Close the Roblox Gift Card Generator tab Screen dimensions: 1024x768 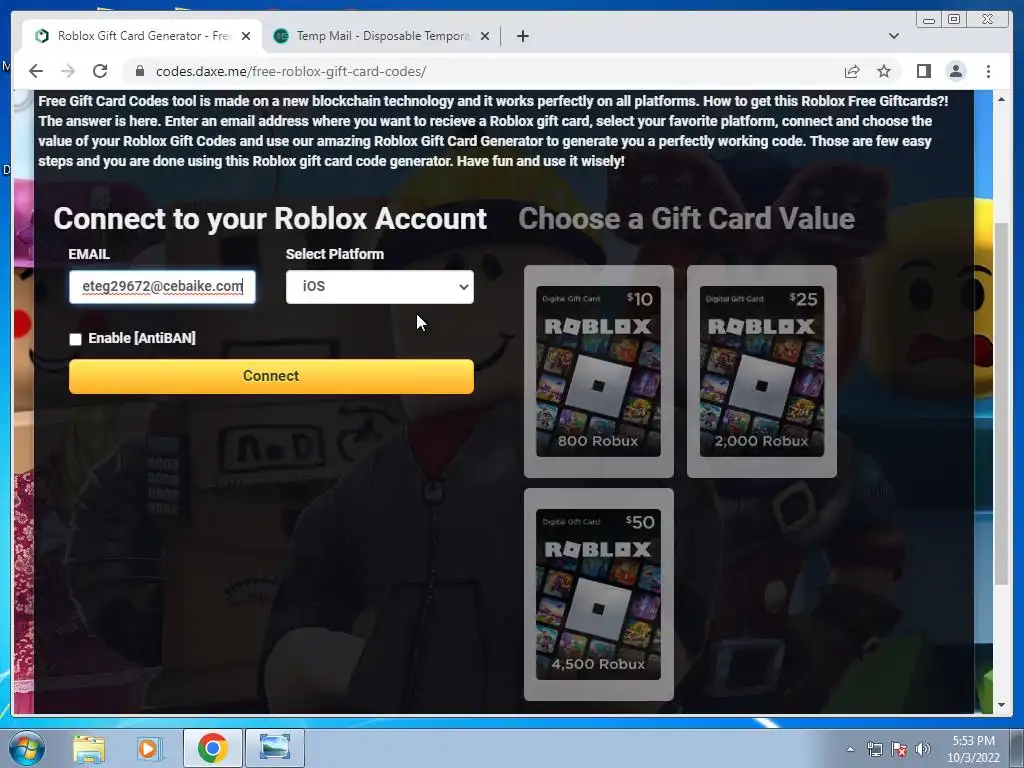[246, 36]
